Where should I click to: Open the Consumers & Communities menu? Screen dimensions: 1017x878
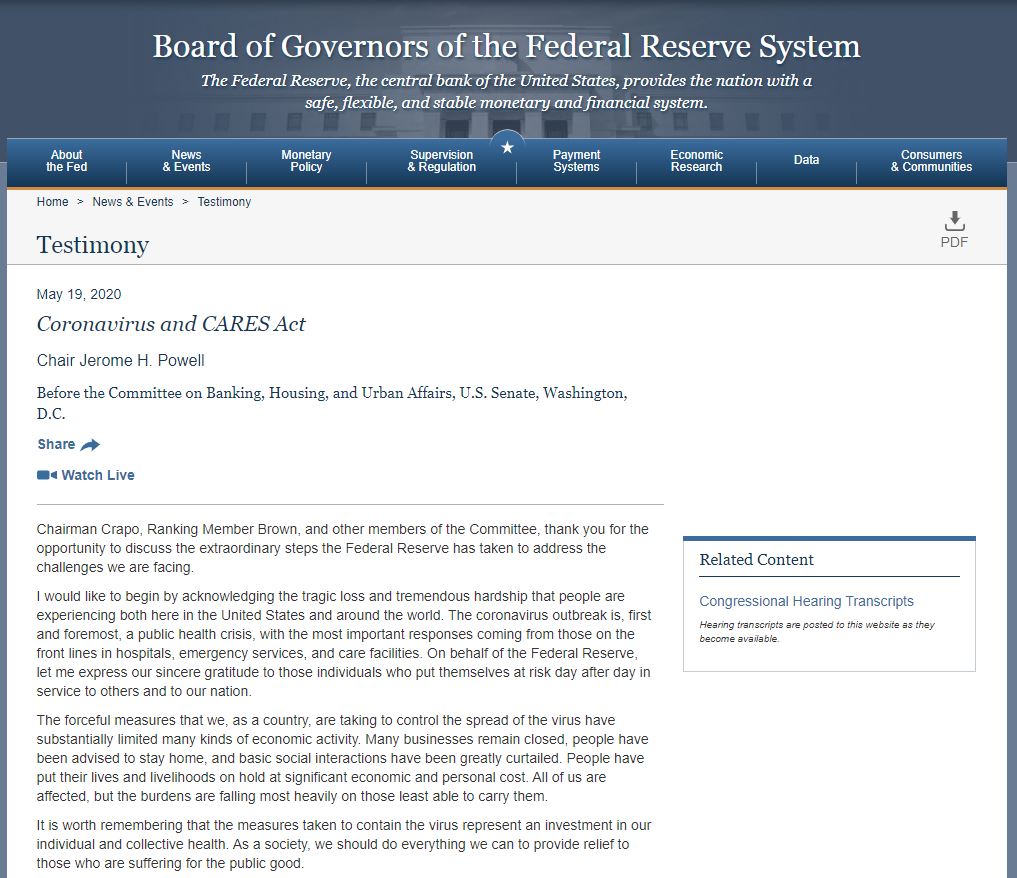931,161
